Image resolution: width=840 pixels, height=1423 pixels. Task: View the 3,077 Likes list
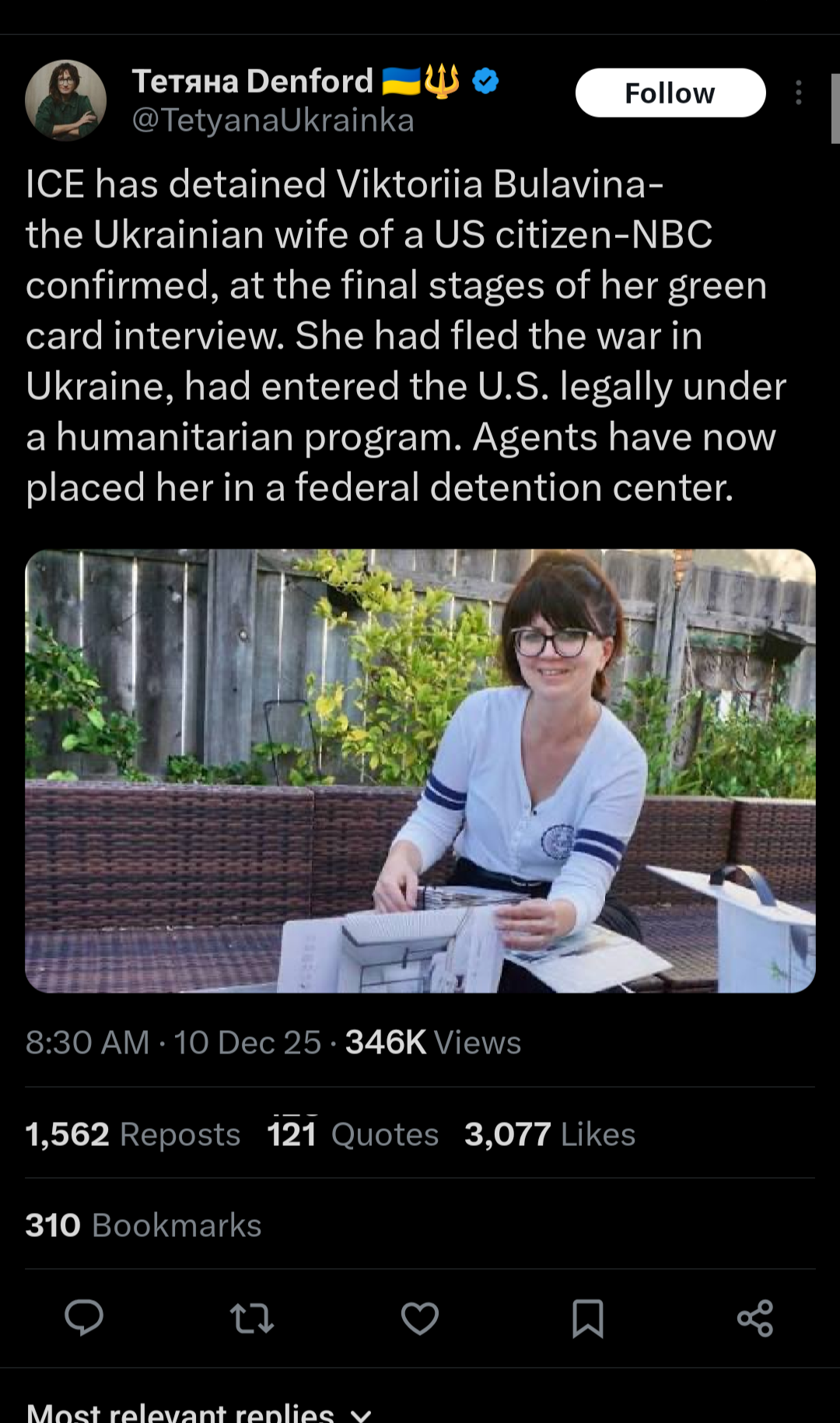click(550, 1134)
